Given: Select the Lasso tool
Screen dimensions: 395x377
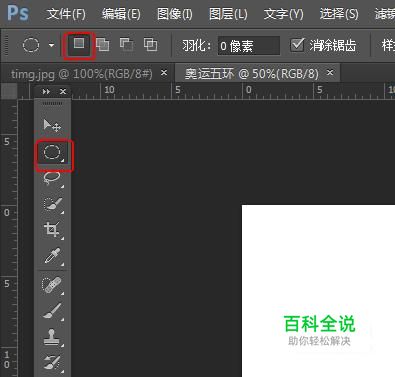Looking at the screenshot, I should tap(52, 178).
